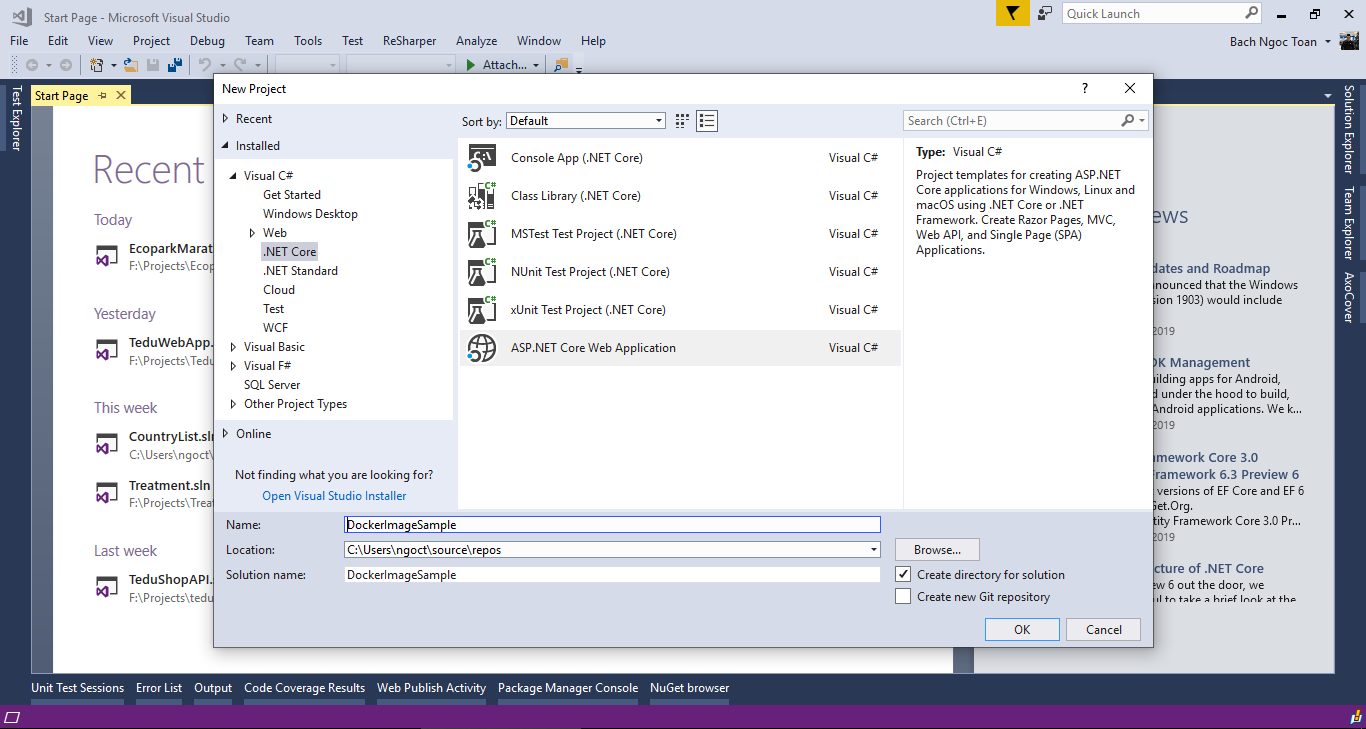The image size is (1366, 729).
Task: Open Visual Studio Installer link
Action: click(x=334, y=496)
